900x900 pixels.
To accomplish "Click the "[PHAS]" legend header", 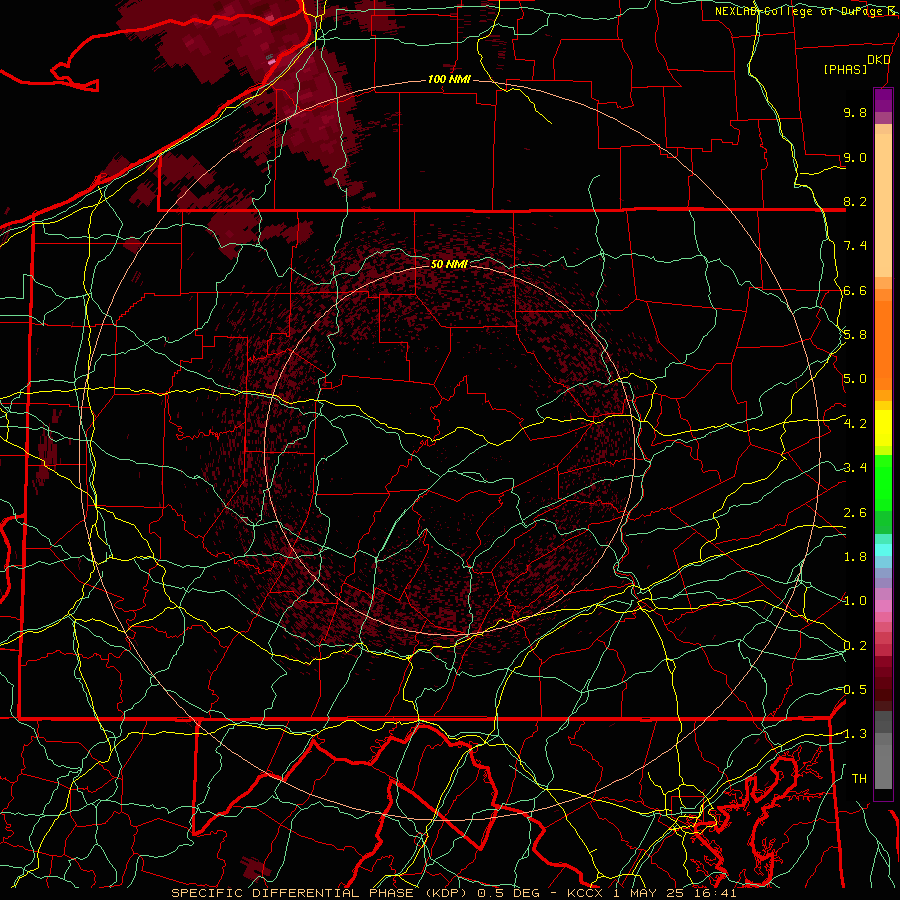I will point(845,69).
